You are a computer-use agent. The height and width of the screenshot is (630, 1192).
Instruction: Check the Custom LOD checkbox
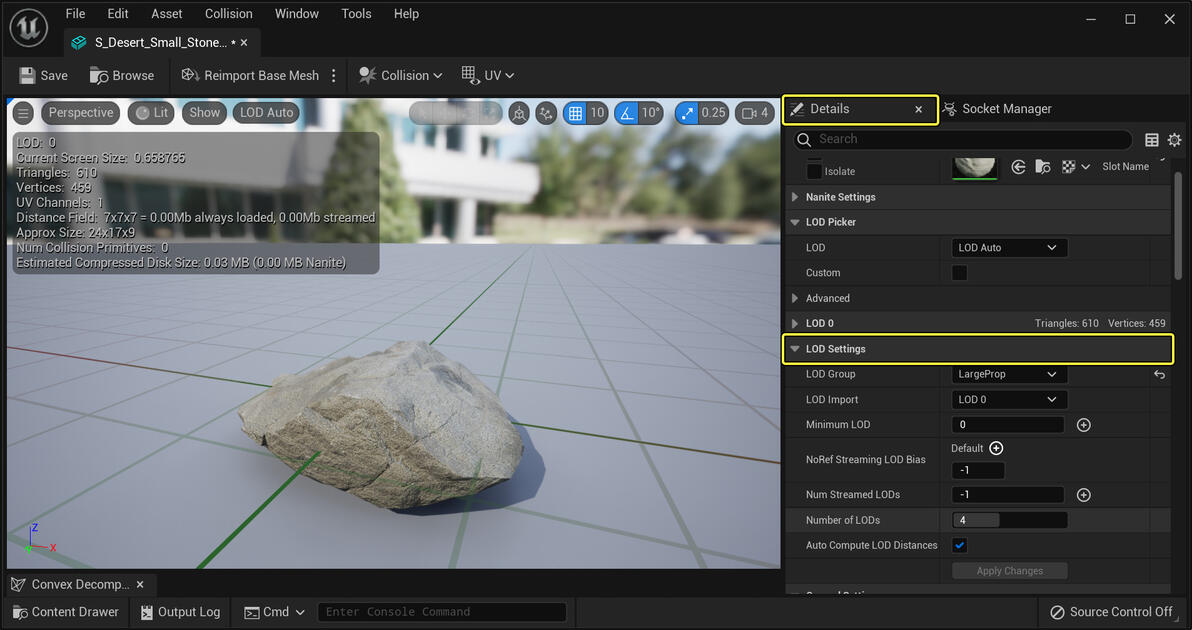(x=959, y=273)
